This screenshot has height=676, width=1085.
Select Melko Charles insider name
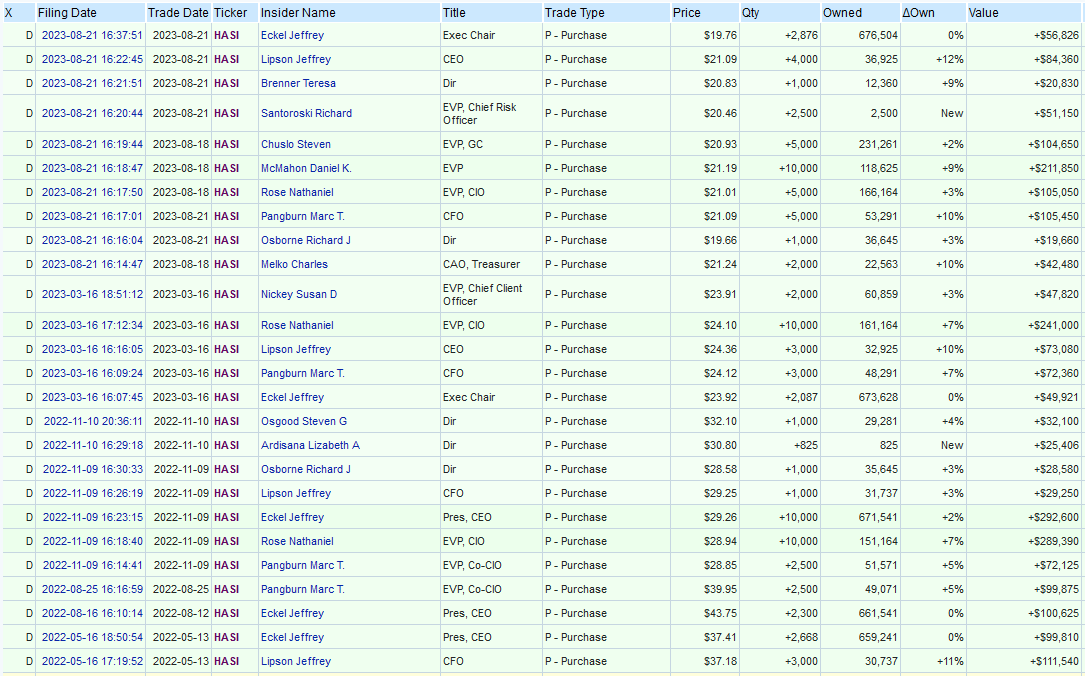pos(294,264)
